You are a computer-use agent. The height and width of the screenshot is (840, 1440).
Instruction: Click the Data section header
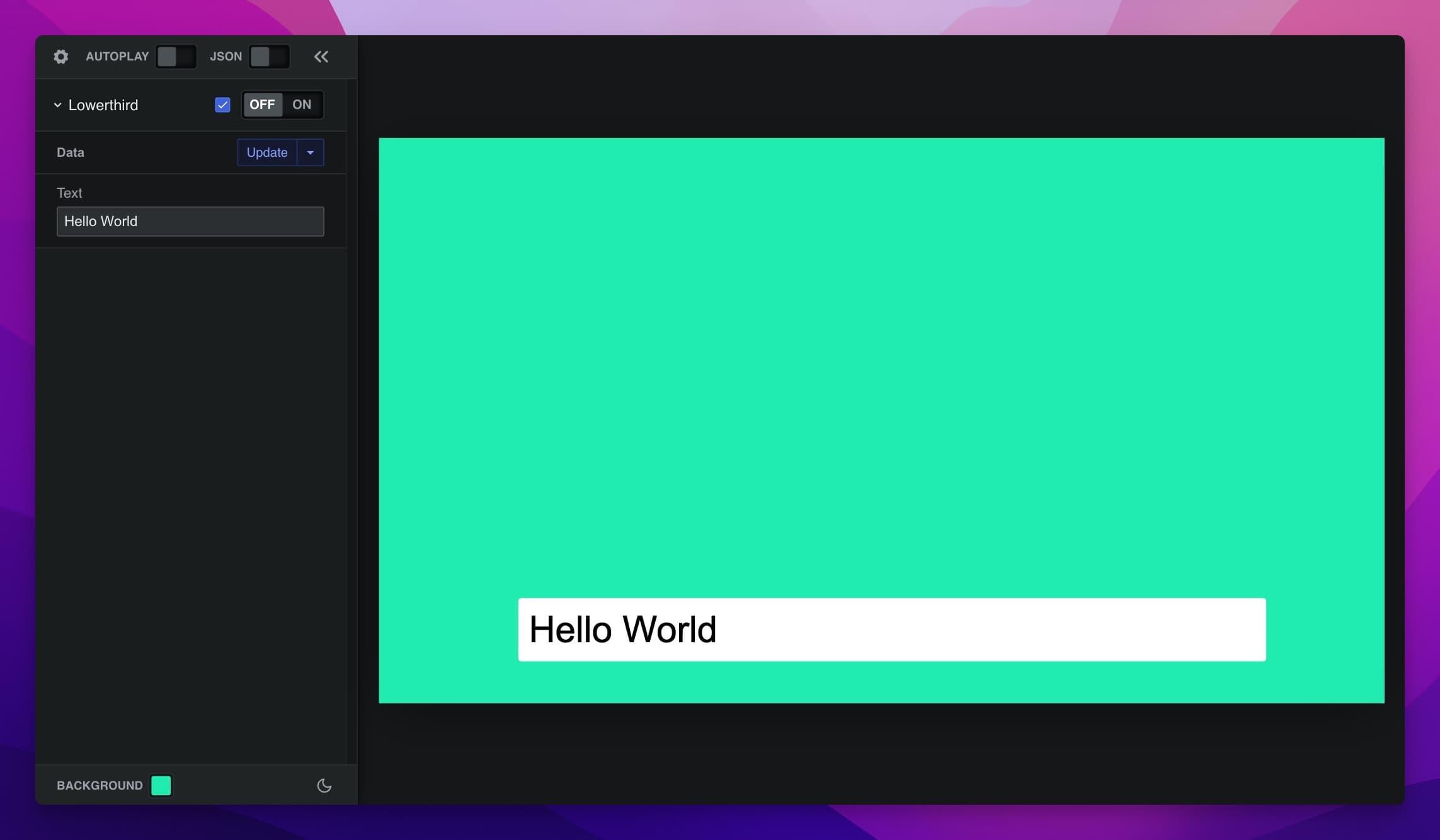pos(71,152)
